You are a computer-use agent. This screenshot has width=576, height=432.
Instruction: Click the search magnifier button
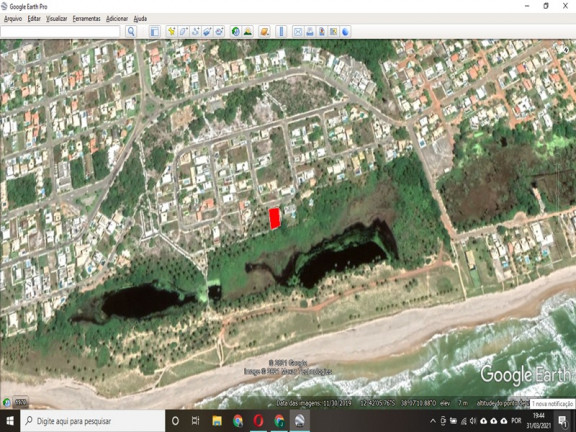tap(131, 32)
